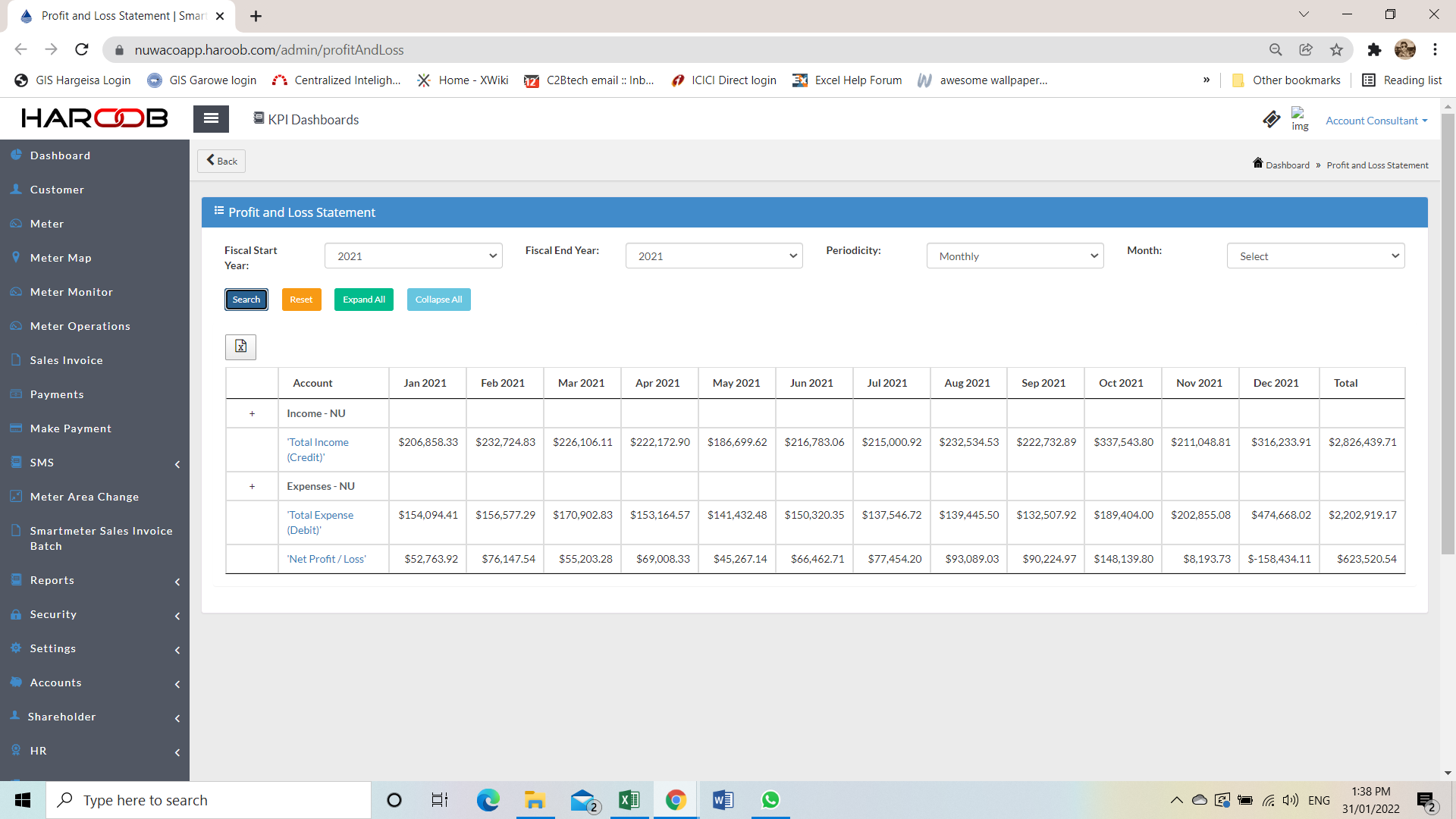Click the diamond tag icon in the header
The image size is (1456, 819).
point(1271,120)
